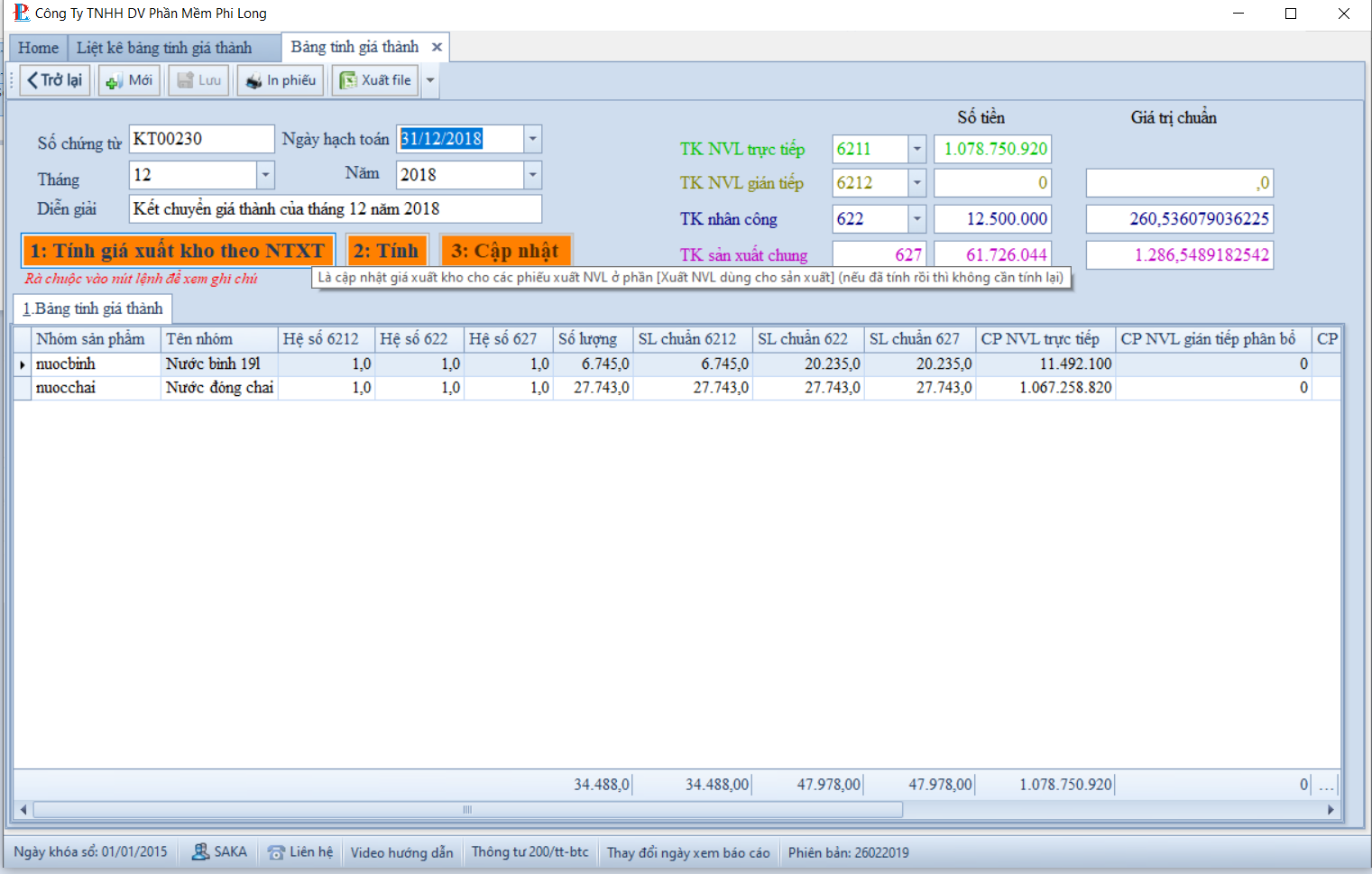The image size is (1372, 874).
Task: Open TK NVL trực tiếp 6211 dropdown
Action: (917, 149)
